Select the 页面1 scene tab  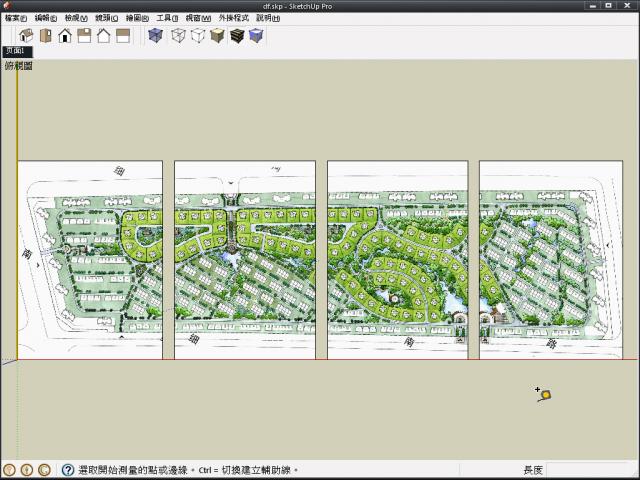click(x=17, y=51)
